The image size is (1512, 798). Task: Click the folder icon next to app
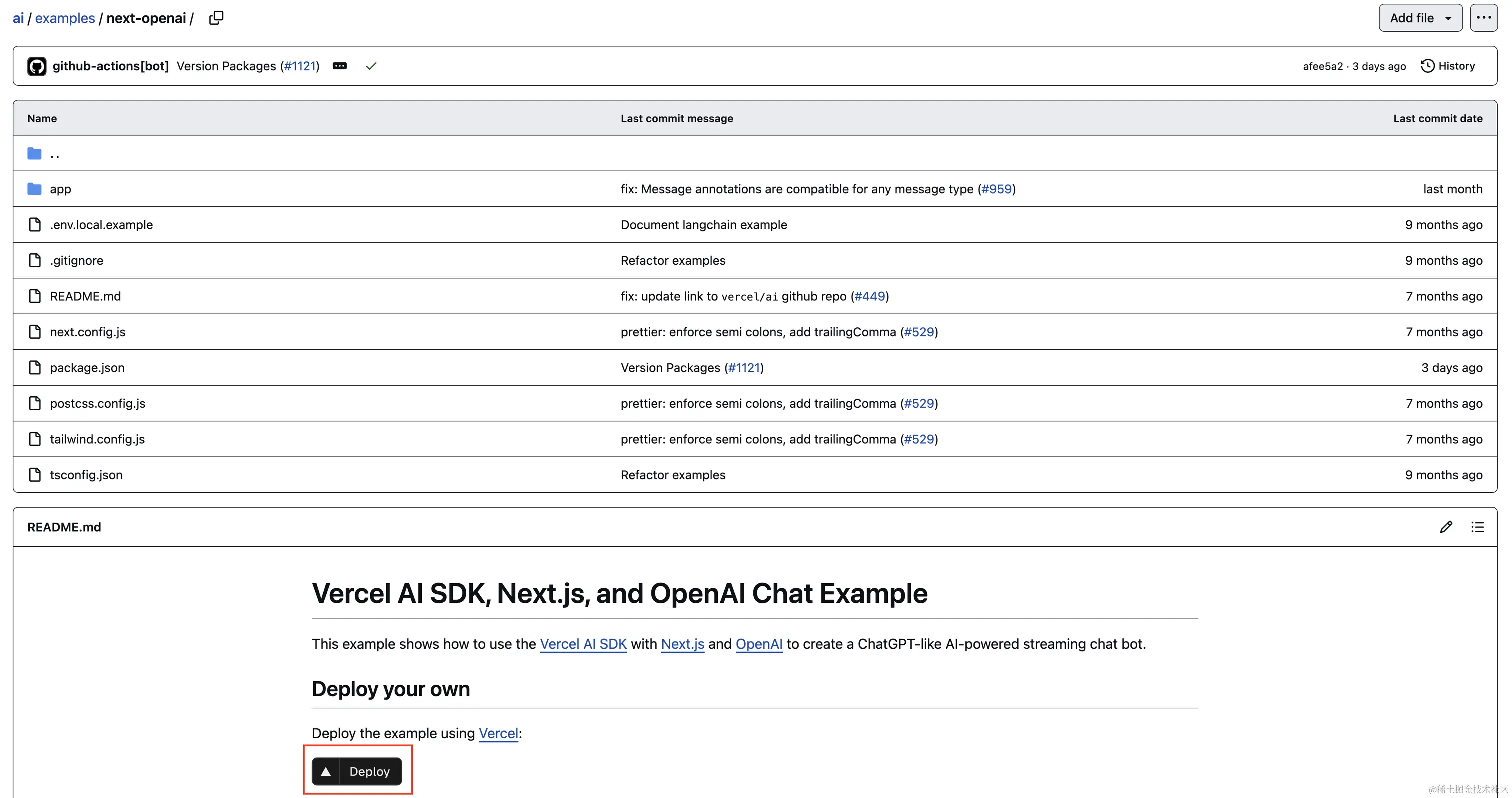click(33, 188)
